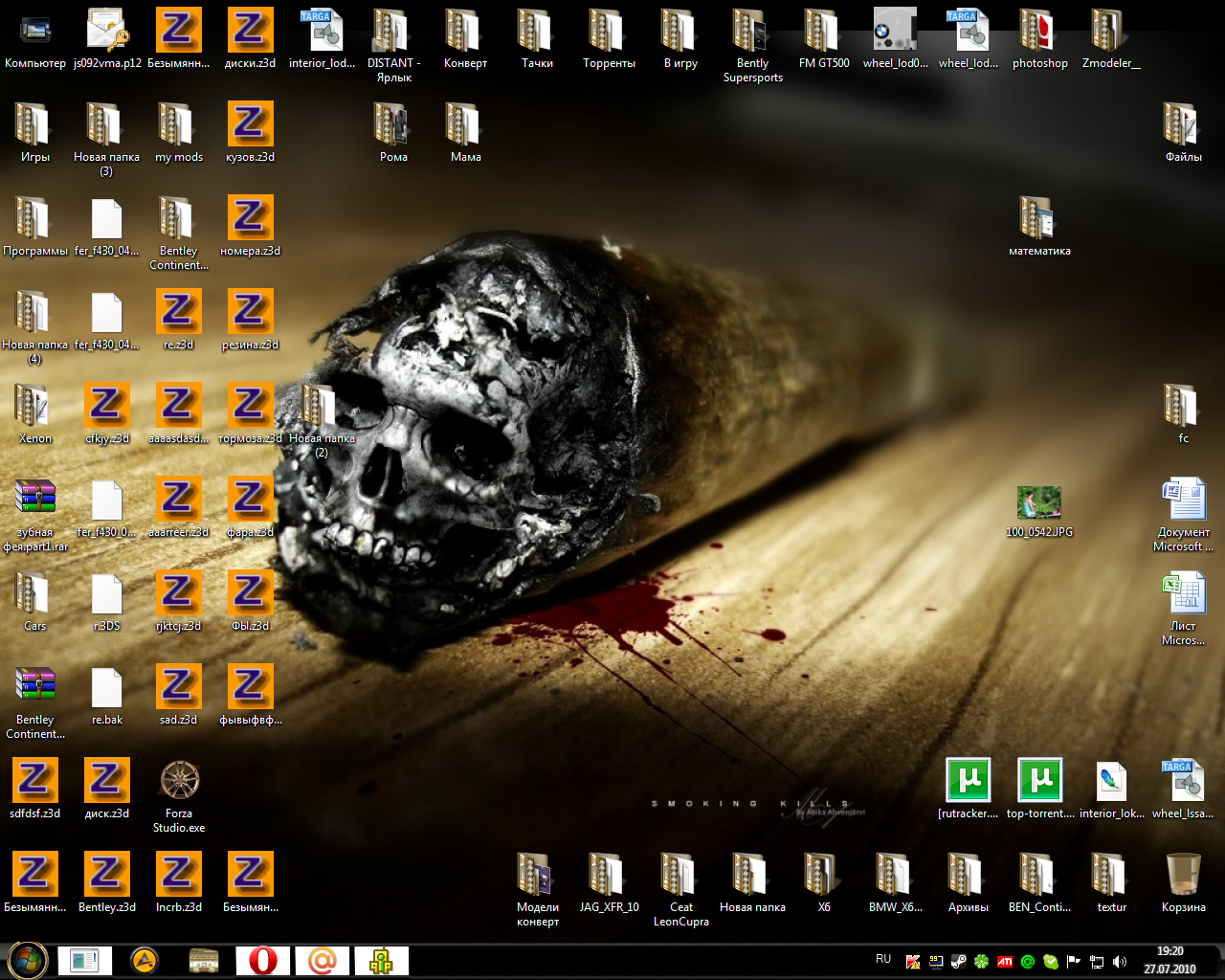This screenshot has width=1225, height=980.
Task: Open the Игры folder
Action: click(x=35, y=134)
